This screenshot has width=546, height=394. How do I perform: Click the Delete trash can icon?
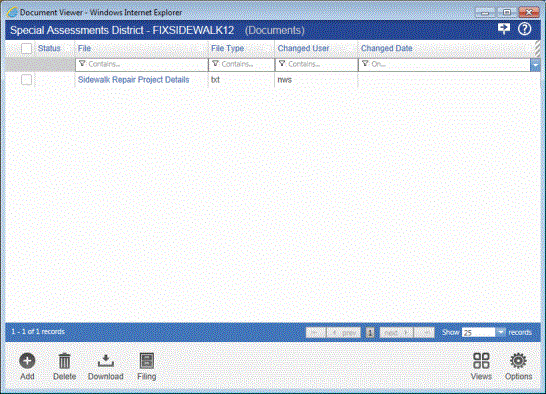pyautogui.click(x=64, y=361)
